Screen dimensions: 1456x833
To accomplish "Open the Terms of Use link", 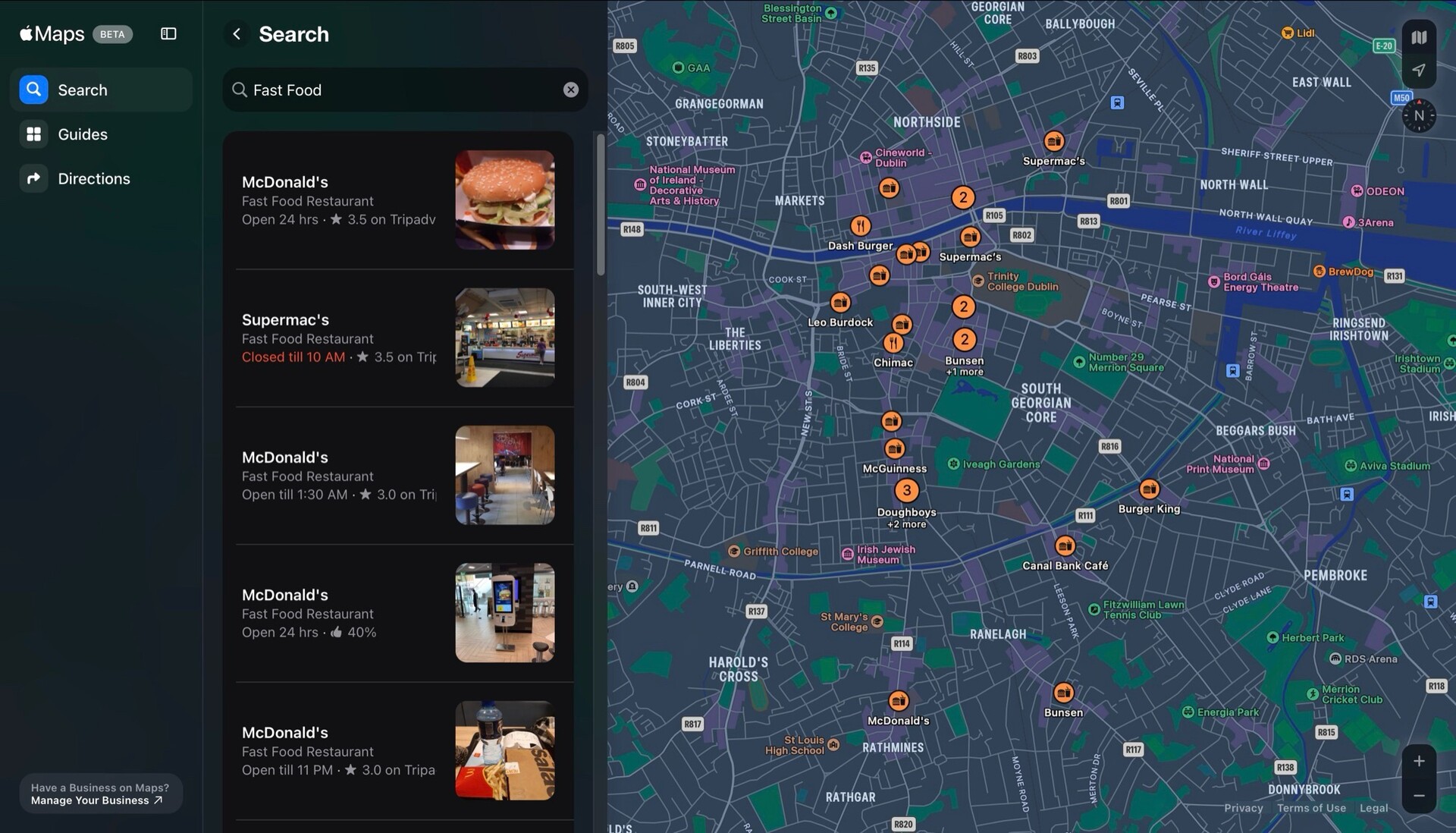I will pyautogui.click(x=1311, y=808).
